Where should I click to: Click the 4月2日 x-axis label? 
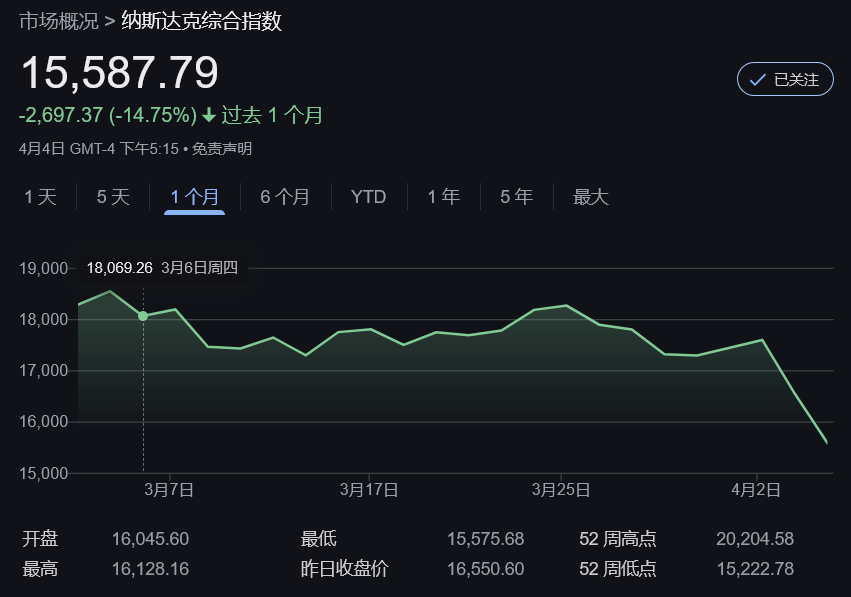click(x=755, y=490)
